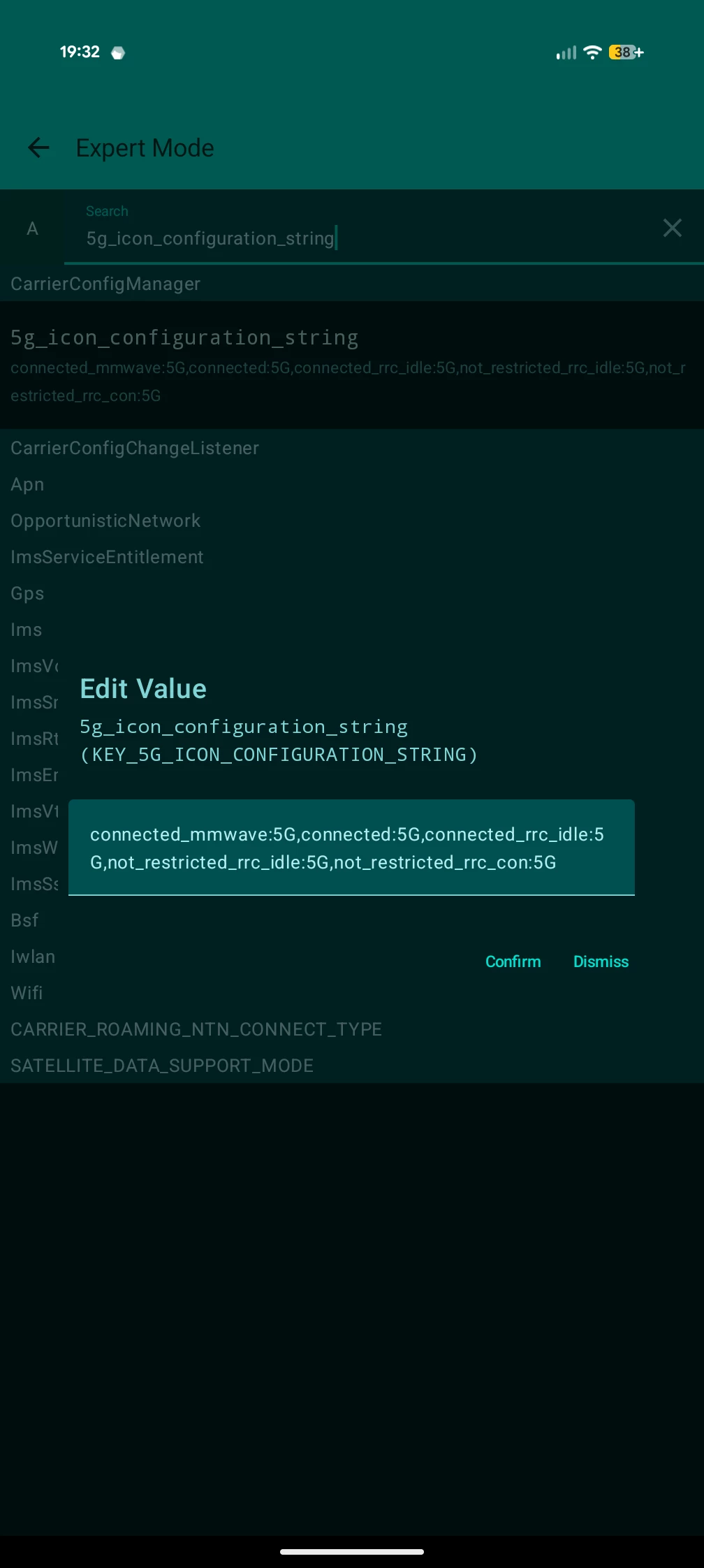
Task: Tap the A filter button beside search
Action: (x=32, y=228)
